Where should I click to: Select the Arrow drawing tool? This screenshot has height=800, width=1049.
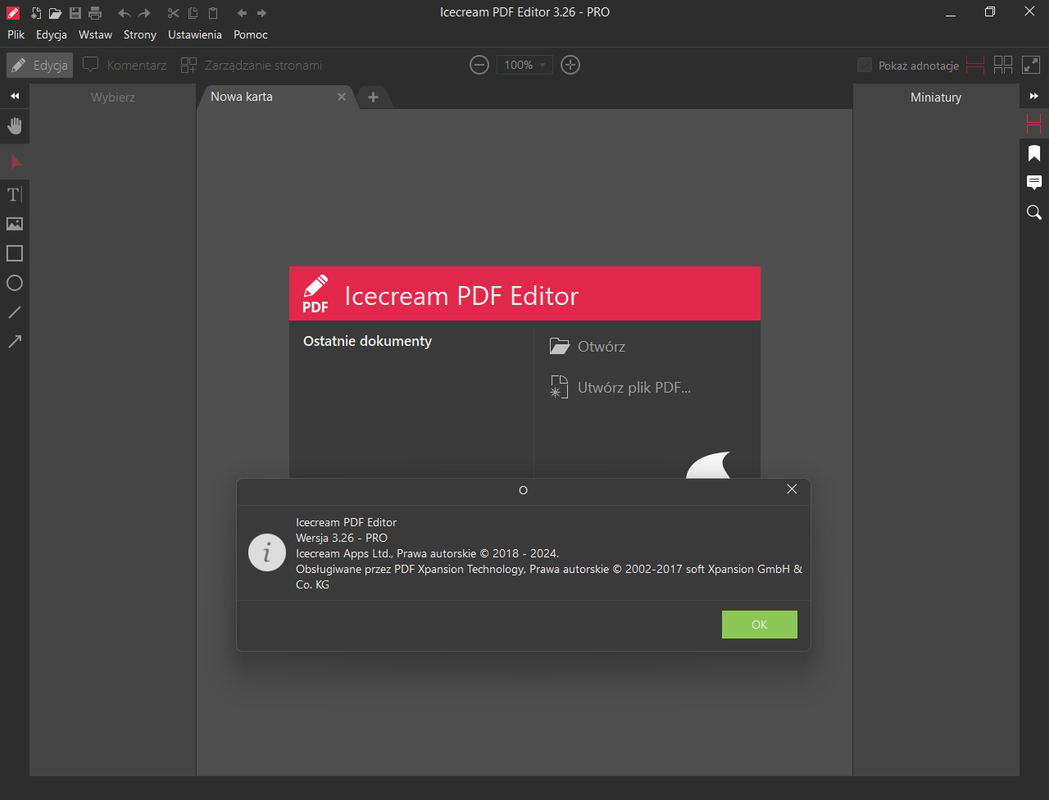[x=15, y=342]
